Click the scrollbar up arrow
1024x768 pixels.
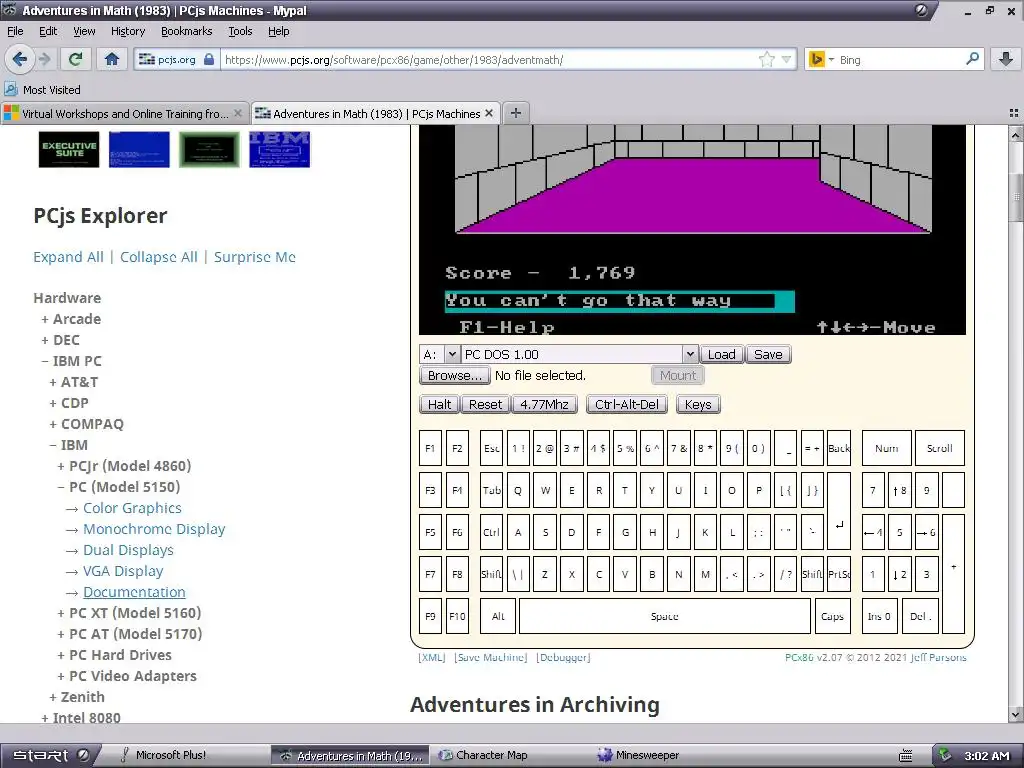point(1016,134)
